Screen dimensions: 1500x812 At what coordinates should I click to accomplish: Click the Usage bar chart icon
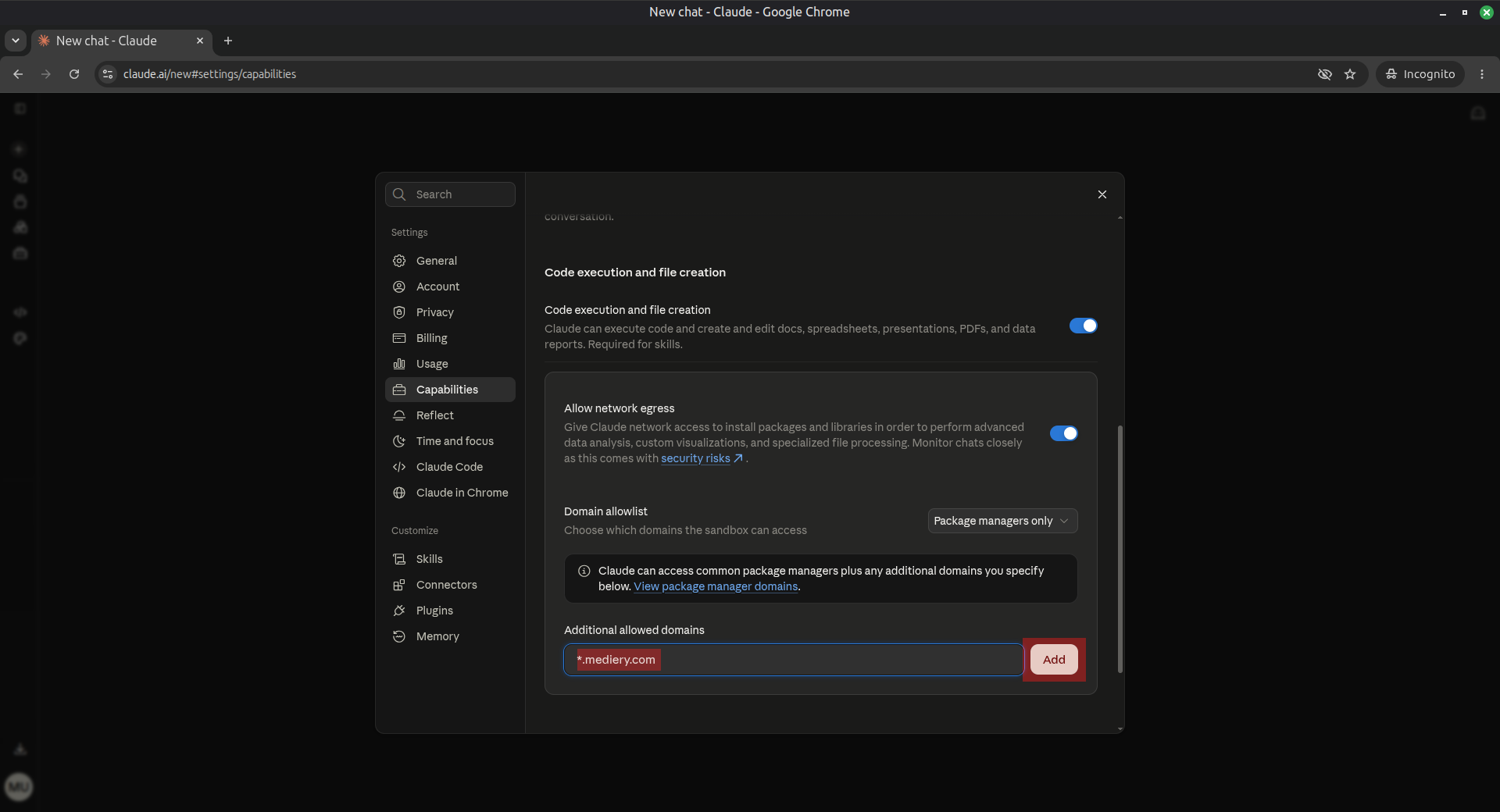pyautogui.click(x=399, y=364)
